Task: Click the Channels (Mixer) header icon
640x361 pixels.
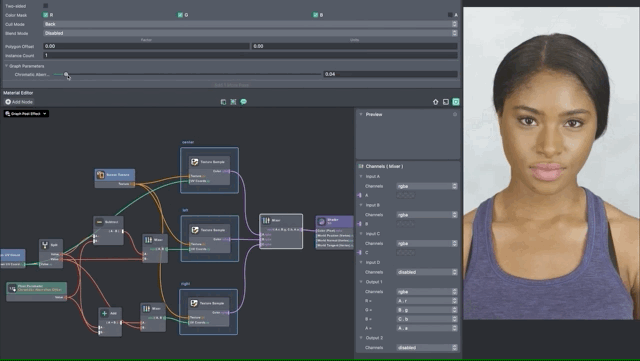Action: point(361,166)
